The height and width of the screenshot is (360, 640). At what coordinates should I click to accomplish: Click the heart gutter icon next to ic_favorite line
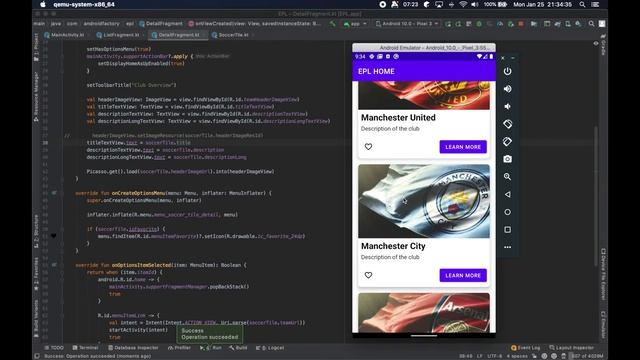coord(53,236)
